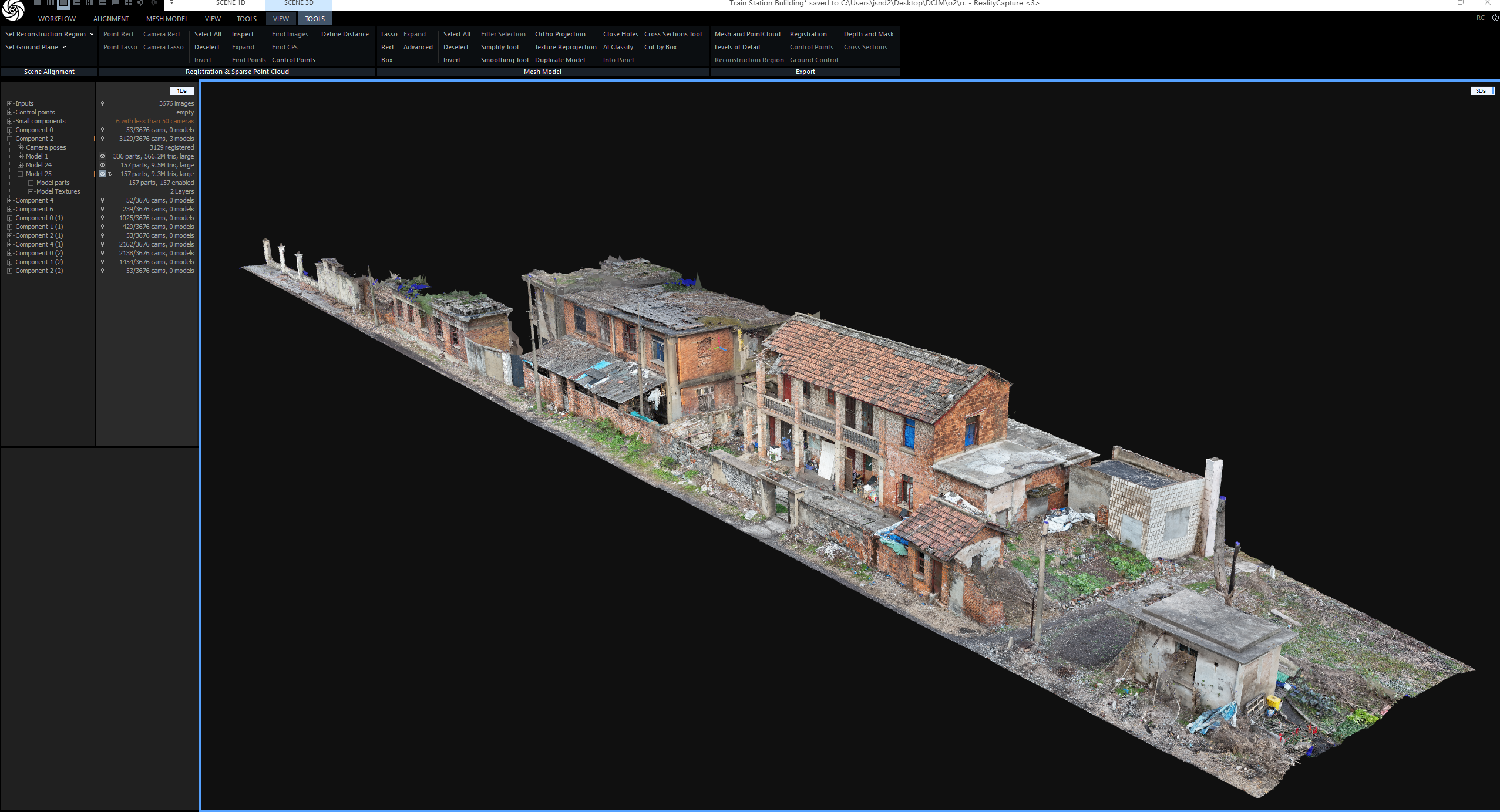Open the Set Reconstruction Region dropdown arrow
1500x812 pixels.
(x=92, y=34)
